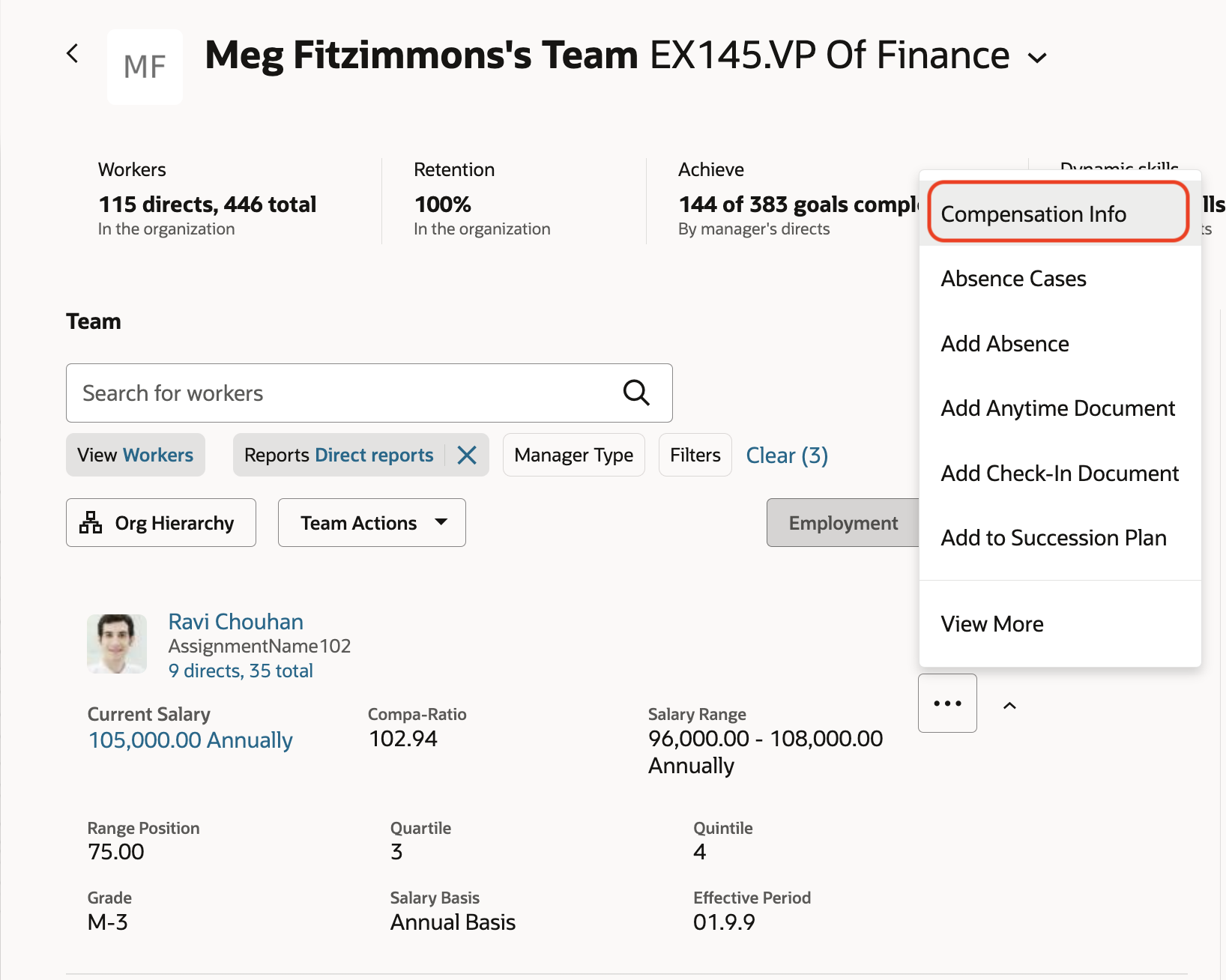Choose Add Absence in the menu
The image size is (1226, 980).
coord(1005,344)
